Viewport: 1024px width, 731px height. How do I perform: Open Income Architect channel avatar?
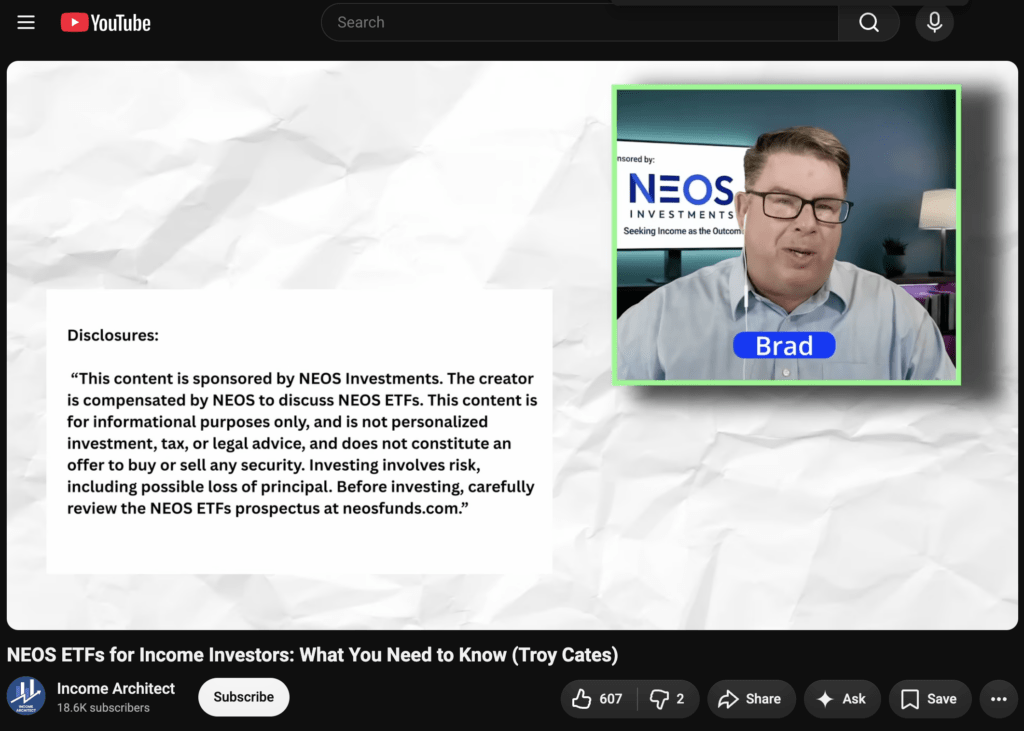[26, 696]
